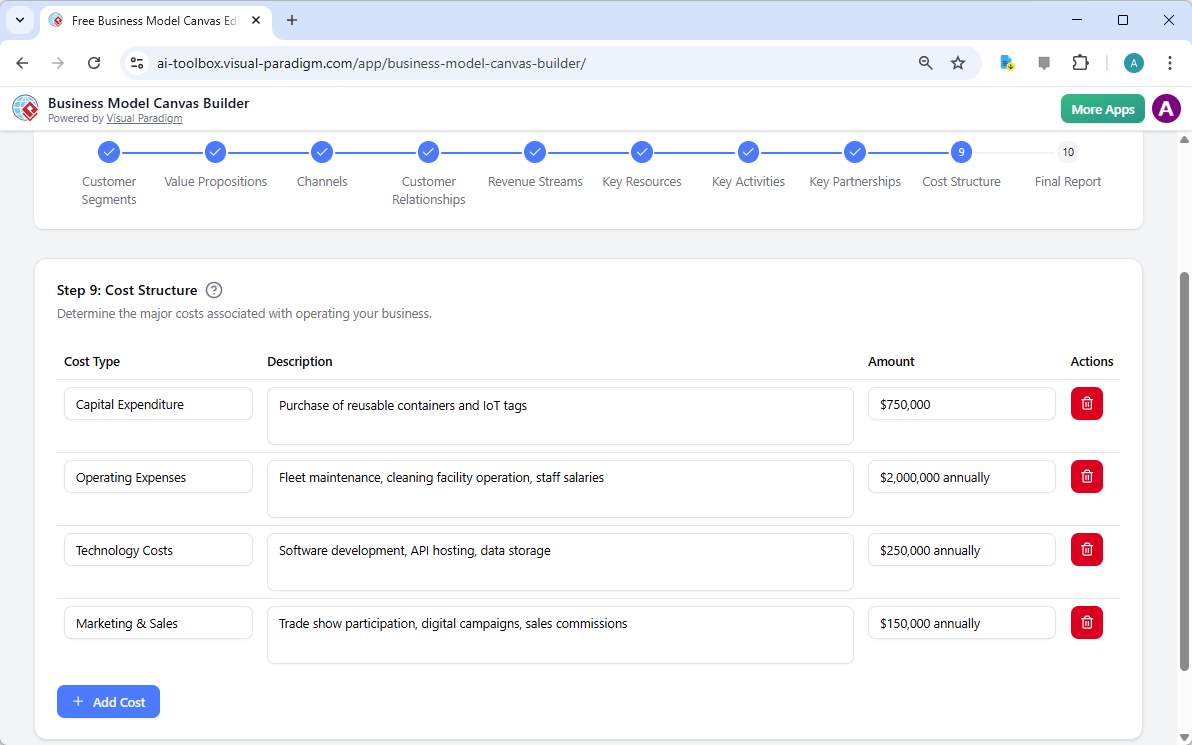Delete the Technology Costs row
Viewport: 1192px width, 745px height.
click(x=1087, y=549)
